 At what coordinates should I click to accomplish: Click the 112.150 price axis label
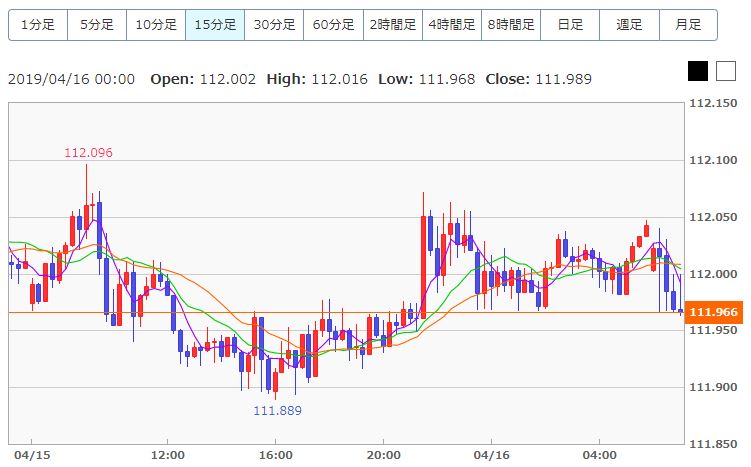point(713,103)
